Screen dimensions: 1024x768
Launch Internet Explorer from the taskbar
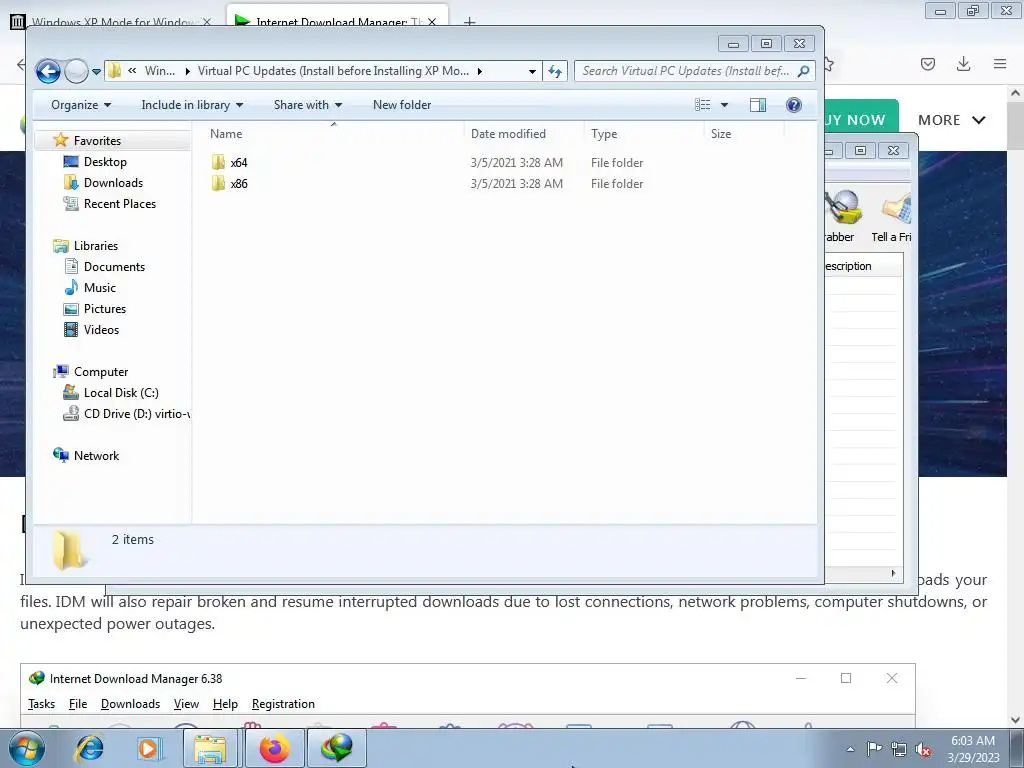click(89, 748)
